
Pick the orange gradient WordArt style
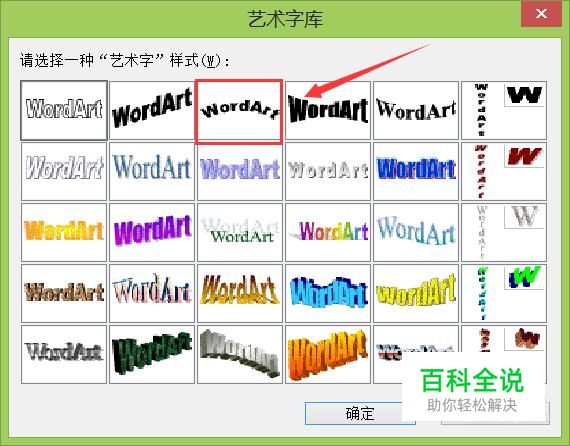click(64, 233)
